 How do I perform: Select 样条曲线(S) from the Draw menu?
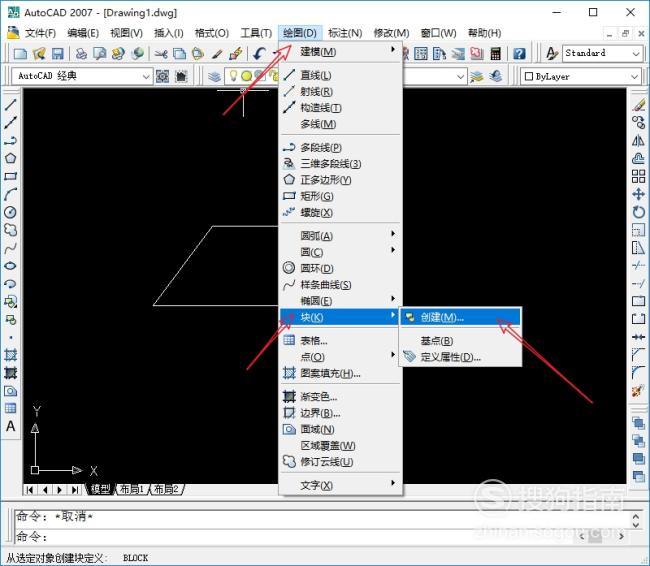341,285
